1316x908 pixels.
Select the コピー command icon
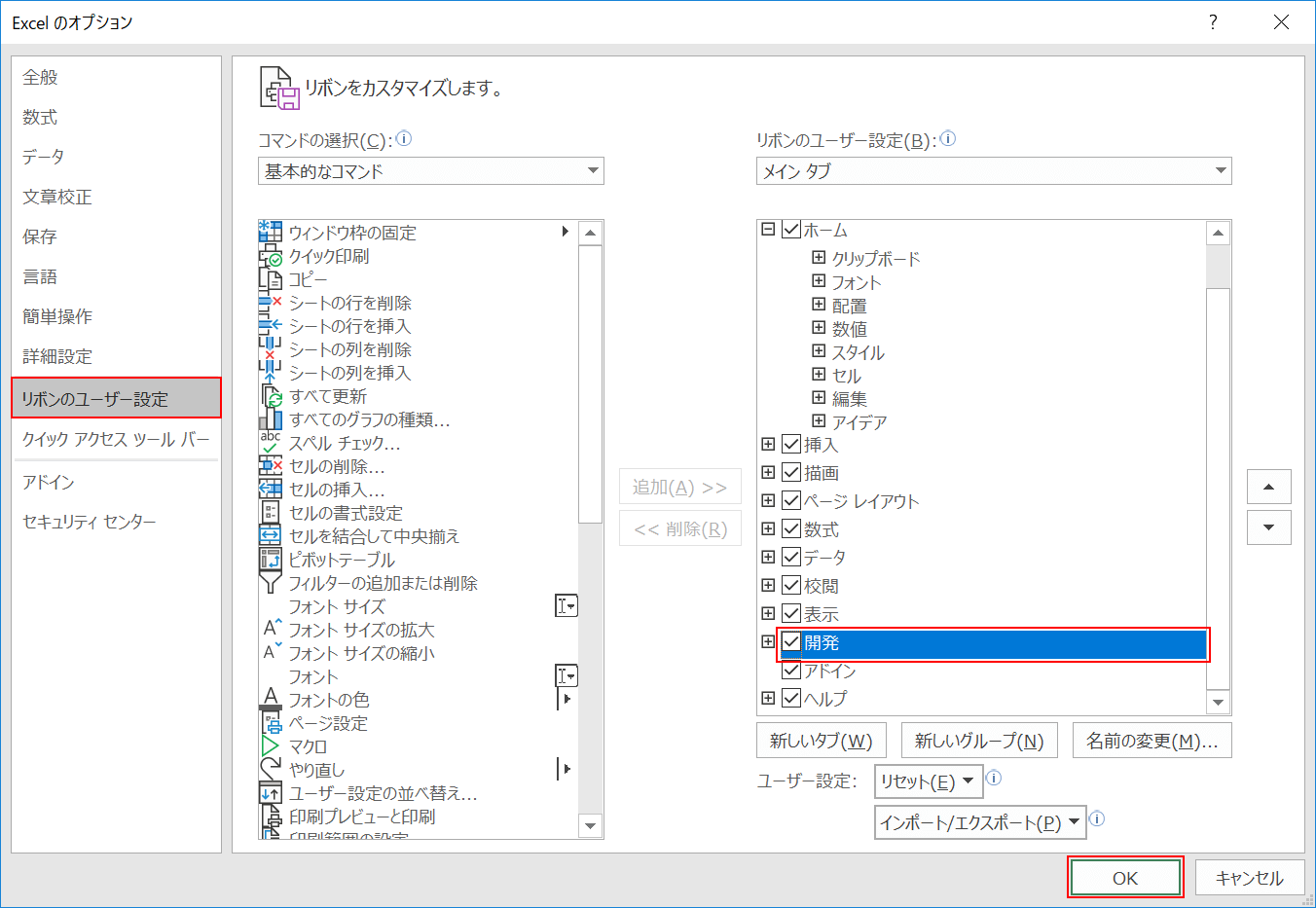(270, 279)
